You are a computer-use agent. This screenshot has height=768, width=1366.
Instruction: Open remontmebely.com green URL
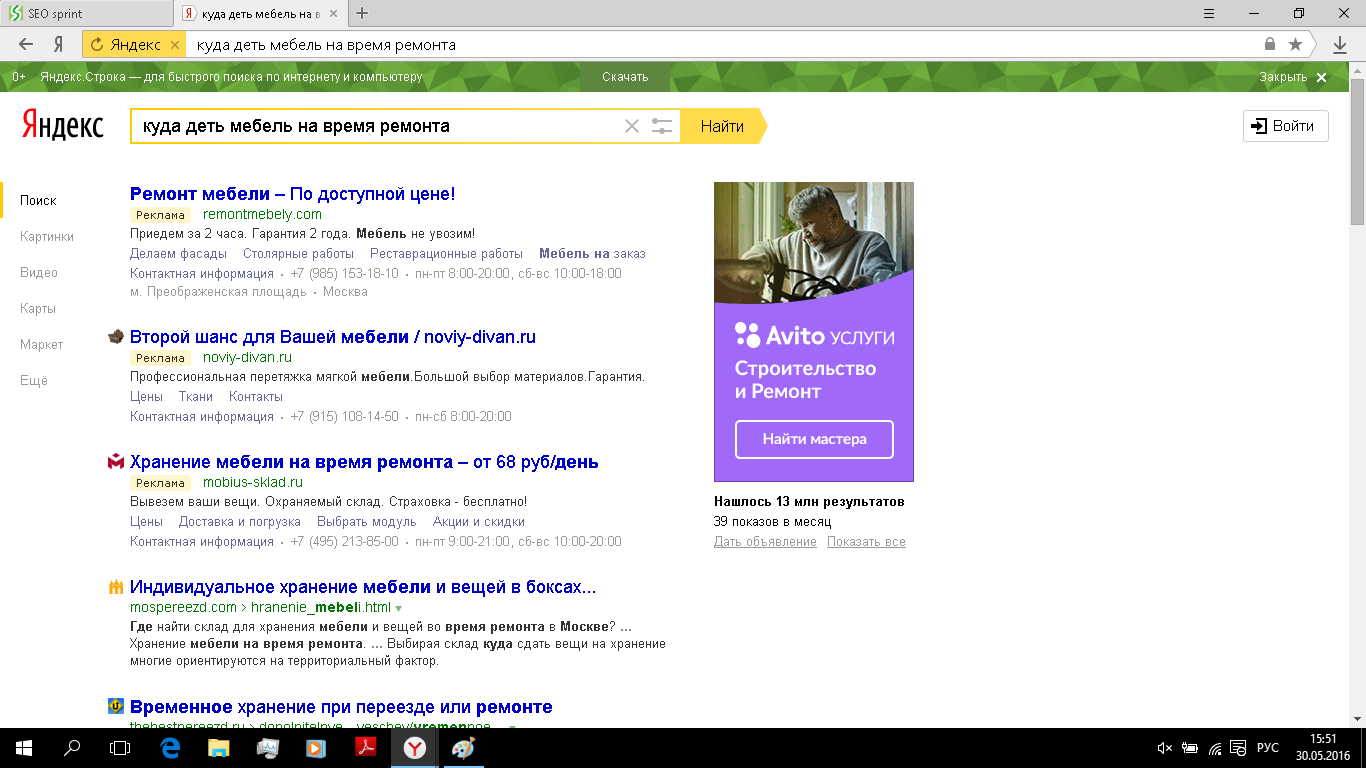262,214
